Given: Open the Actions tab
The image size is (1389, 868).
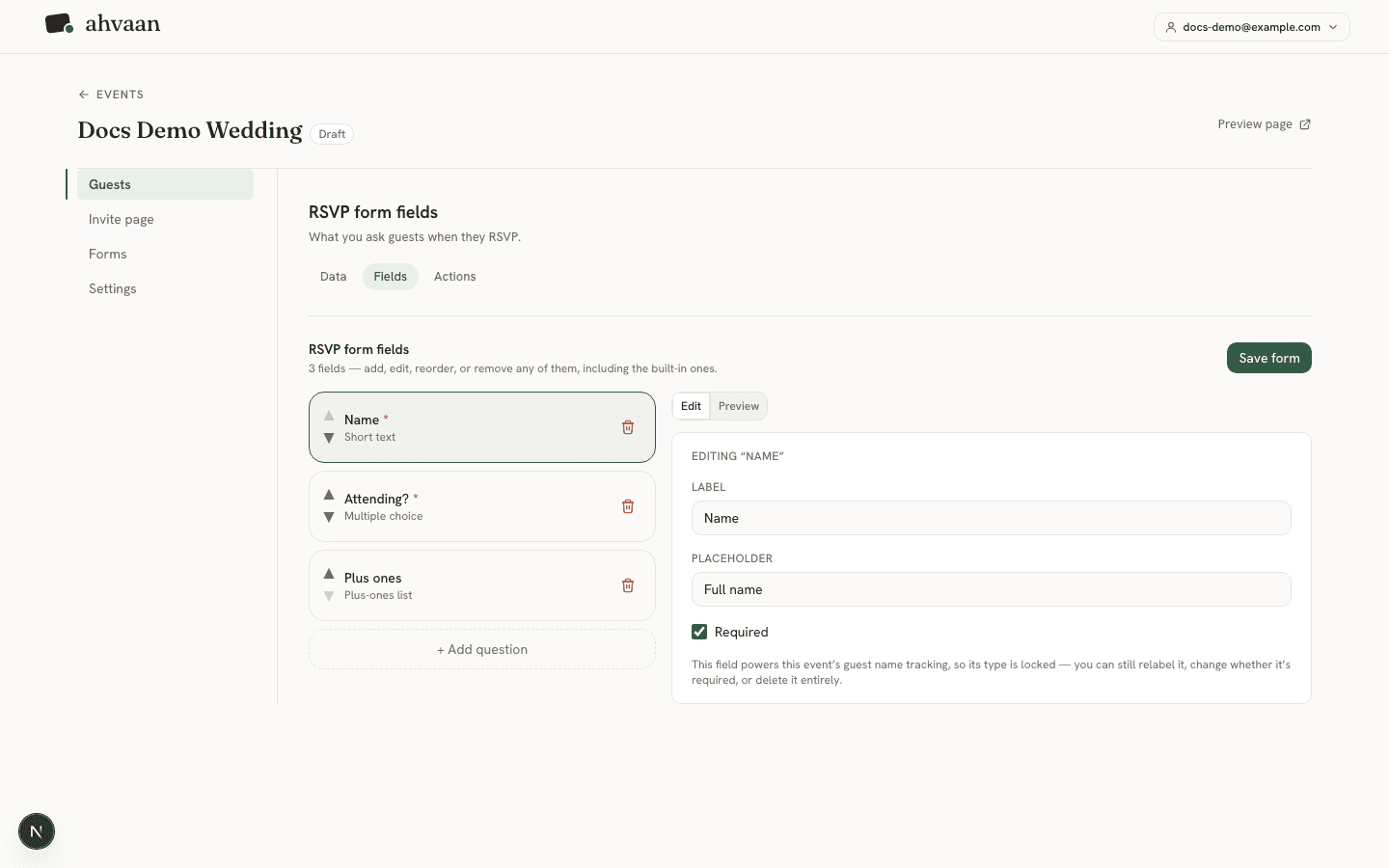Looking at the screenshot, I should (454, 277).
